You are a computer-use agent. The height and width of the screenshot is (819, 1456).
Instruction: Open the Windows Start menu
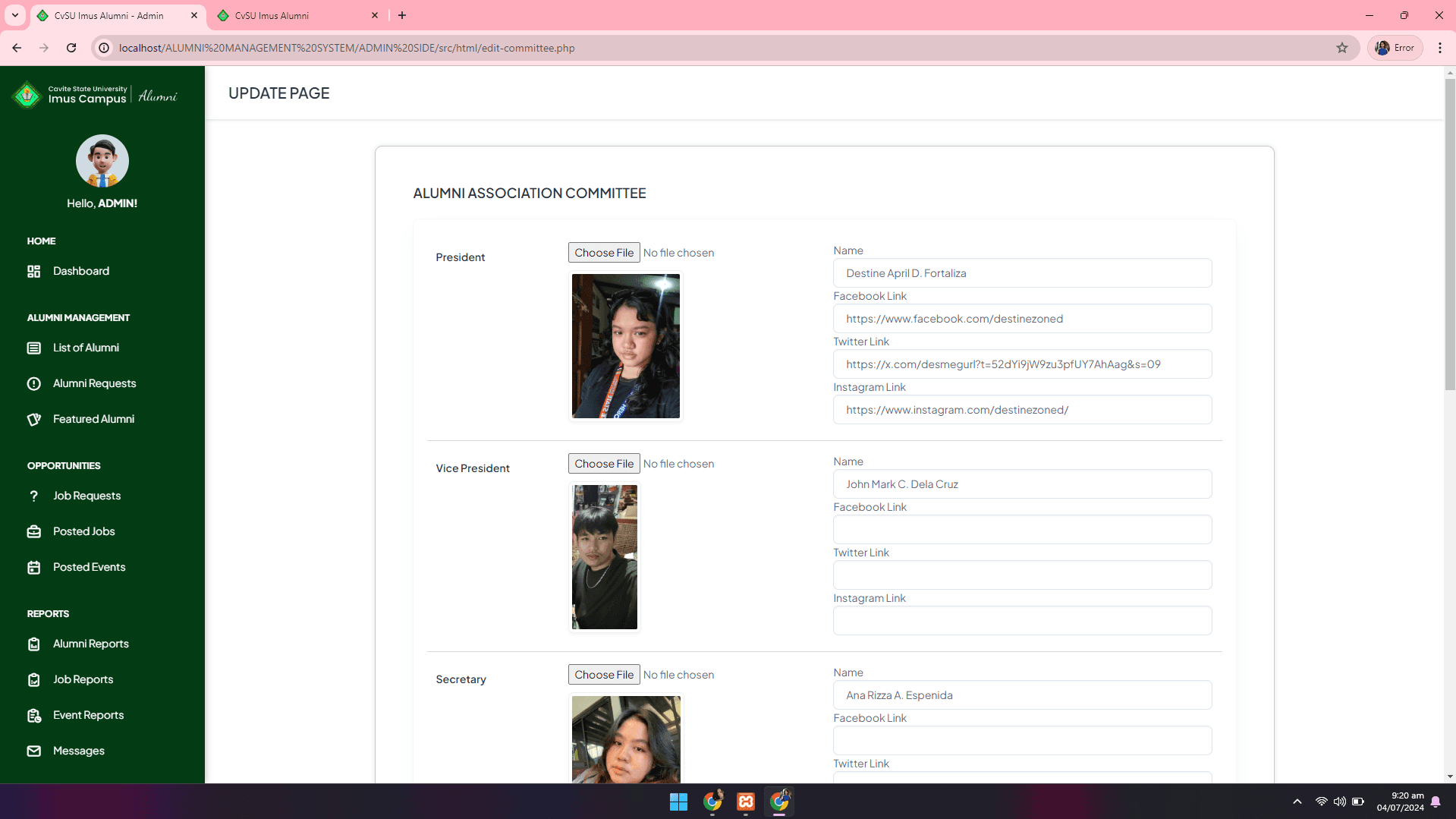click(678, 802)
